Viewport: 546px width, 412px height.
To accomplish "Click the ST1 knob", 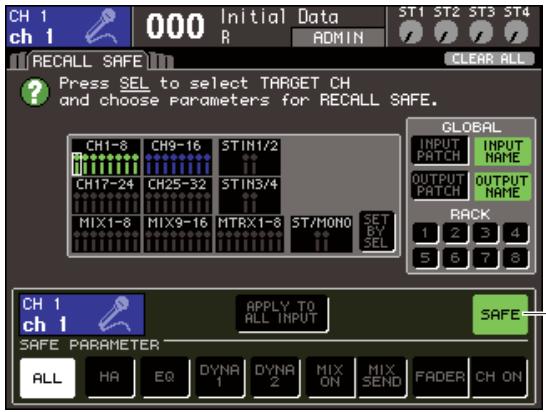I will (411, 32).
